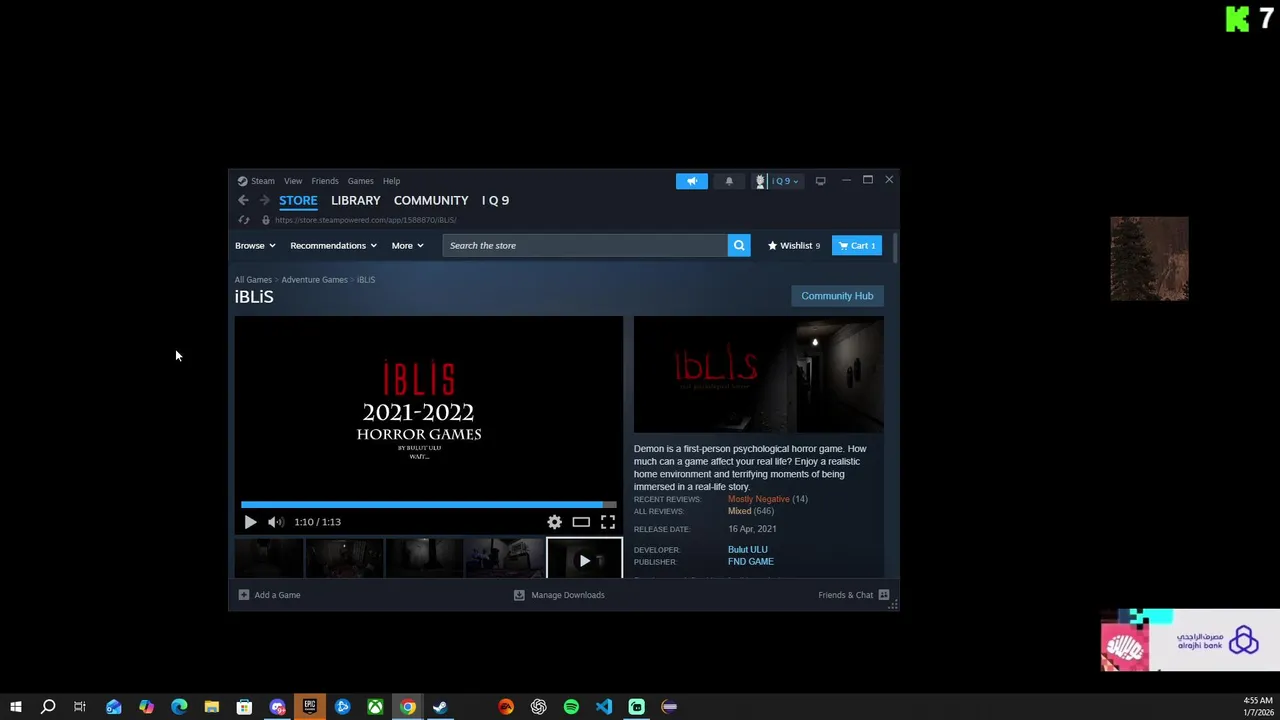The image size is (1280, 720).
Task: Open Xbox app from the taskbar
Action: [x=375, y=707]
